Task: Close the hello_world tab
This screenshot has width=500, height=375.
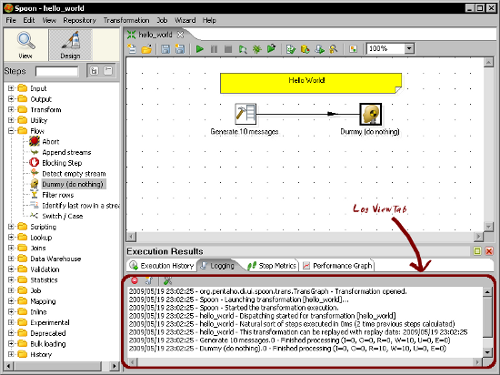Action: pyautogui.click(x=180, y=34)
